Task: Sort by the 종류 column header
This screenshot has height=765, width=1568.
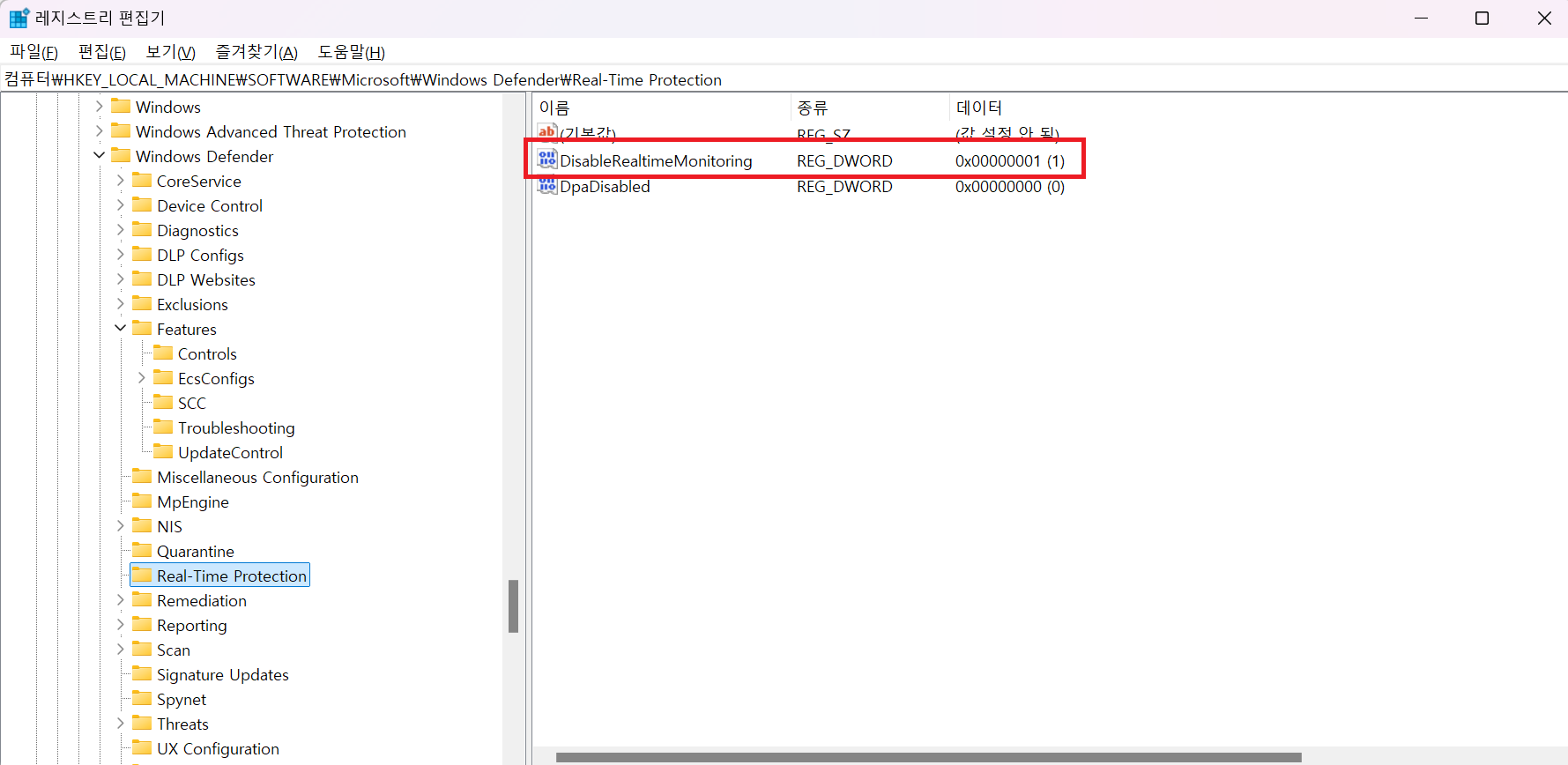Action: point(870,108)
